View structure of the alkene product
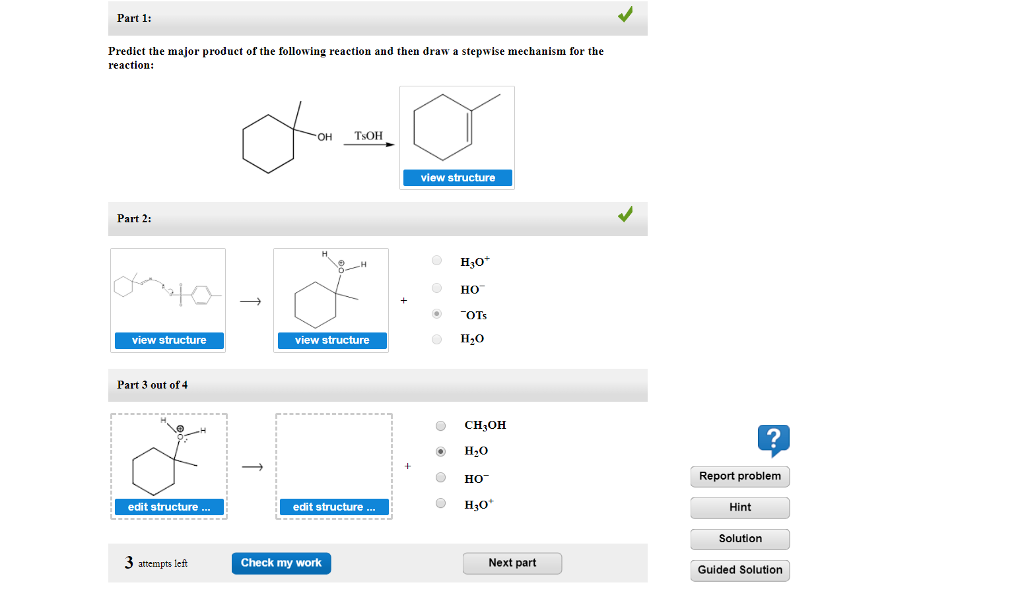Image resolution: width=1024 pixels, height=597 pixels. point(456,177)
